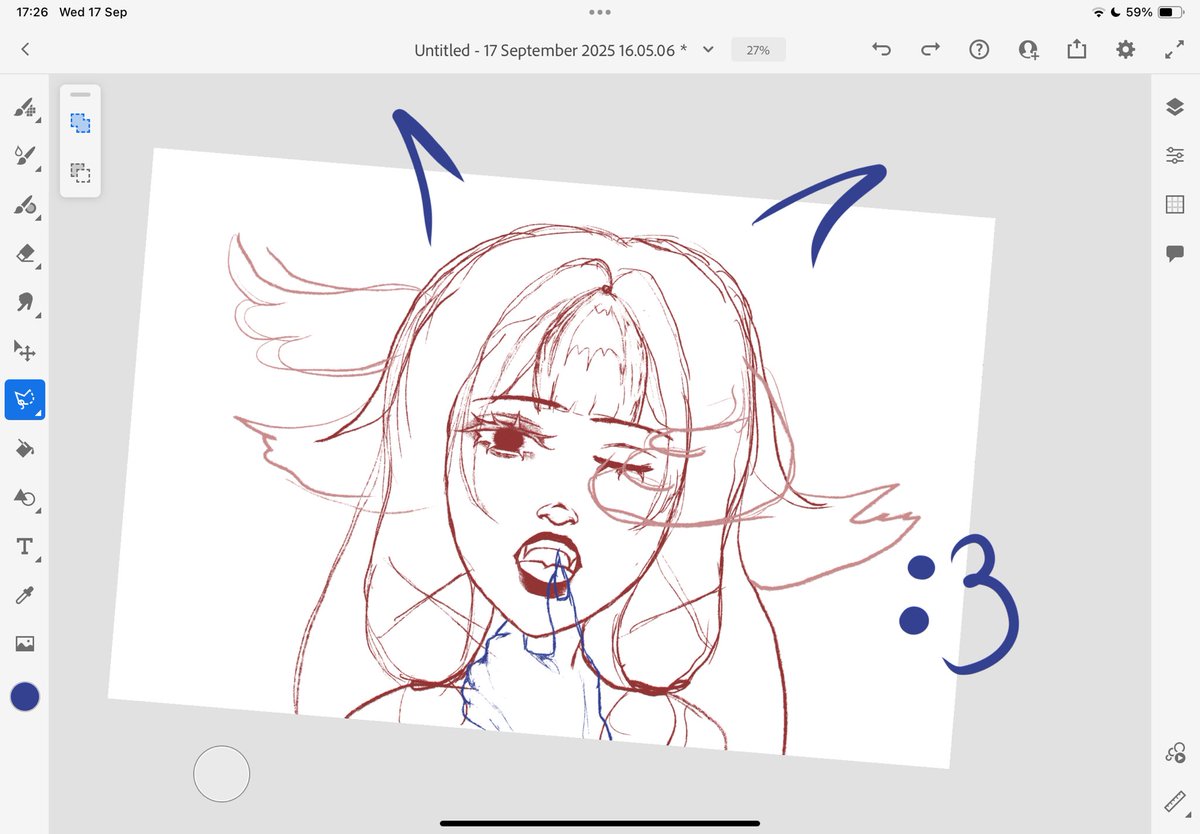Screen dimensions: 1200x834
Task: Enter full screen mode
Action: pos(1174,49)
